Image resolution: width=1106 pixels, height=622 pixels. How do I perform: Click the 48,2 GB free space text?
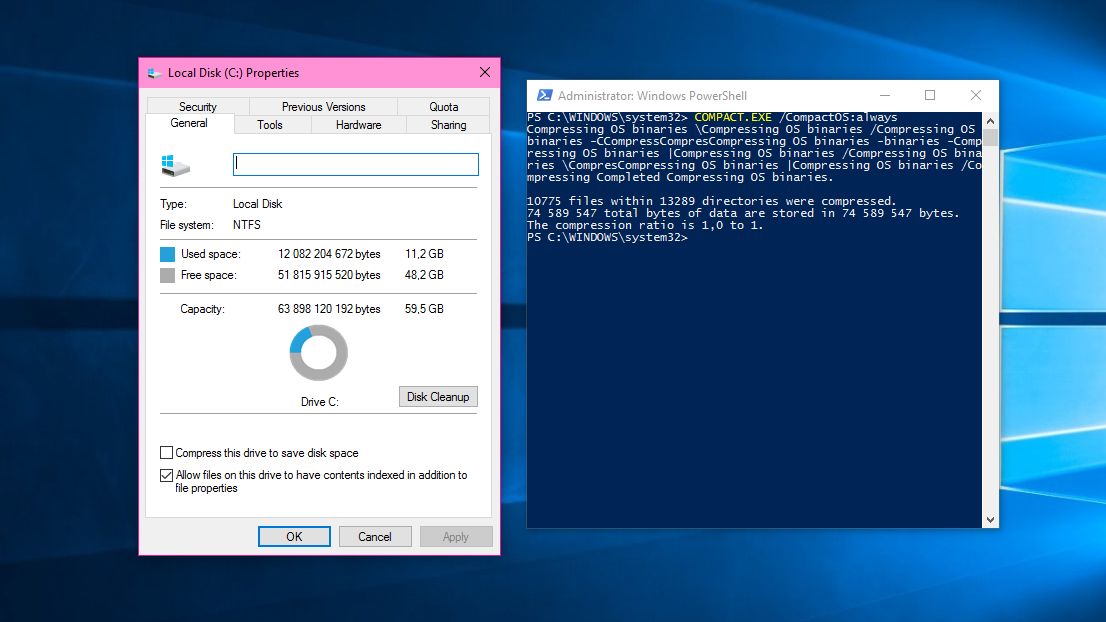pos(424,275)
